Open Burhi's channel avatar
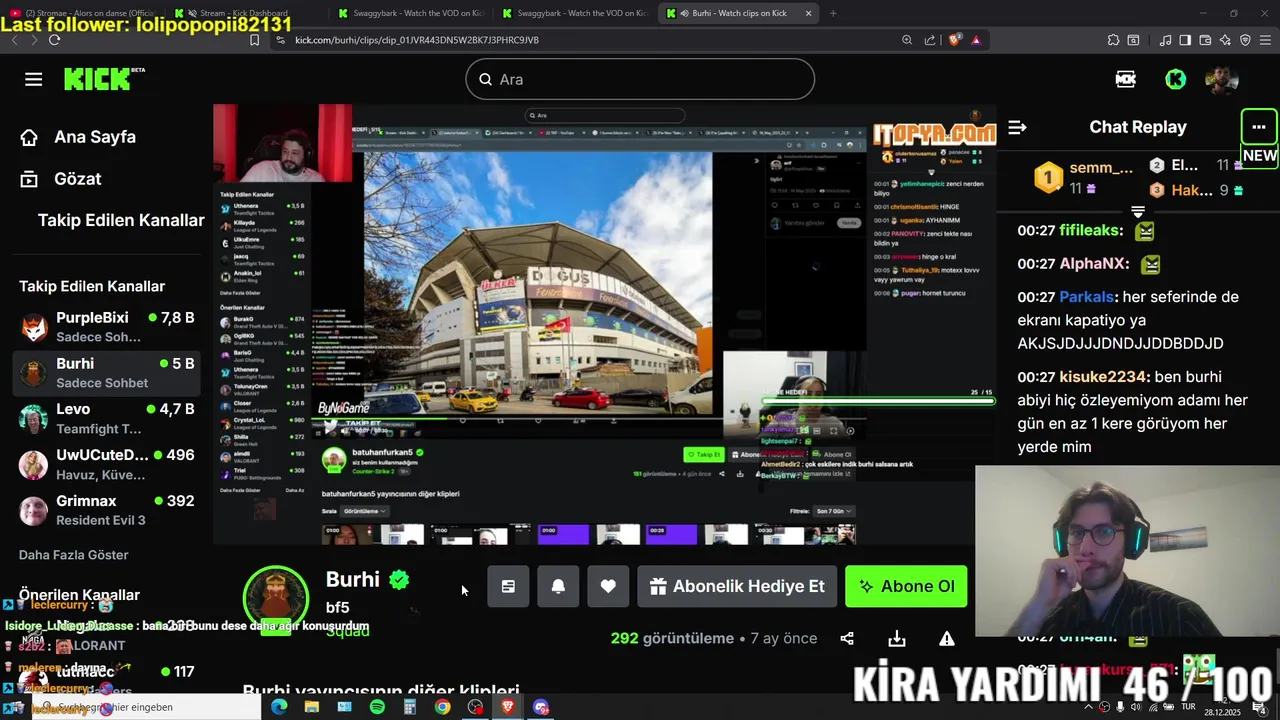Viewport: 1280px width, 720px height. pos(276,598)
